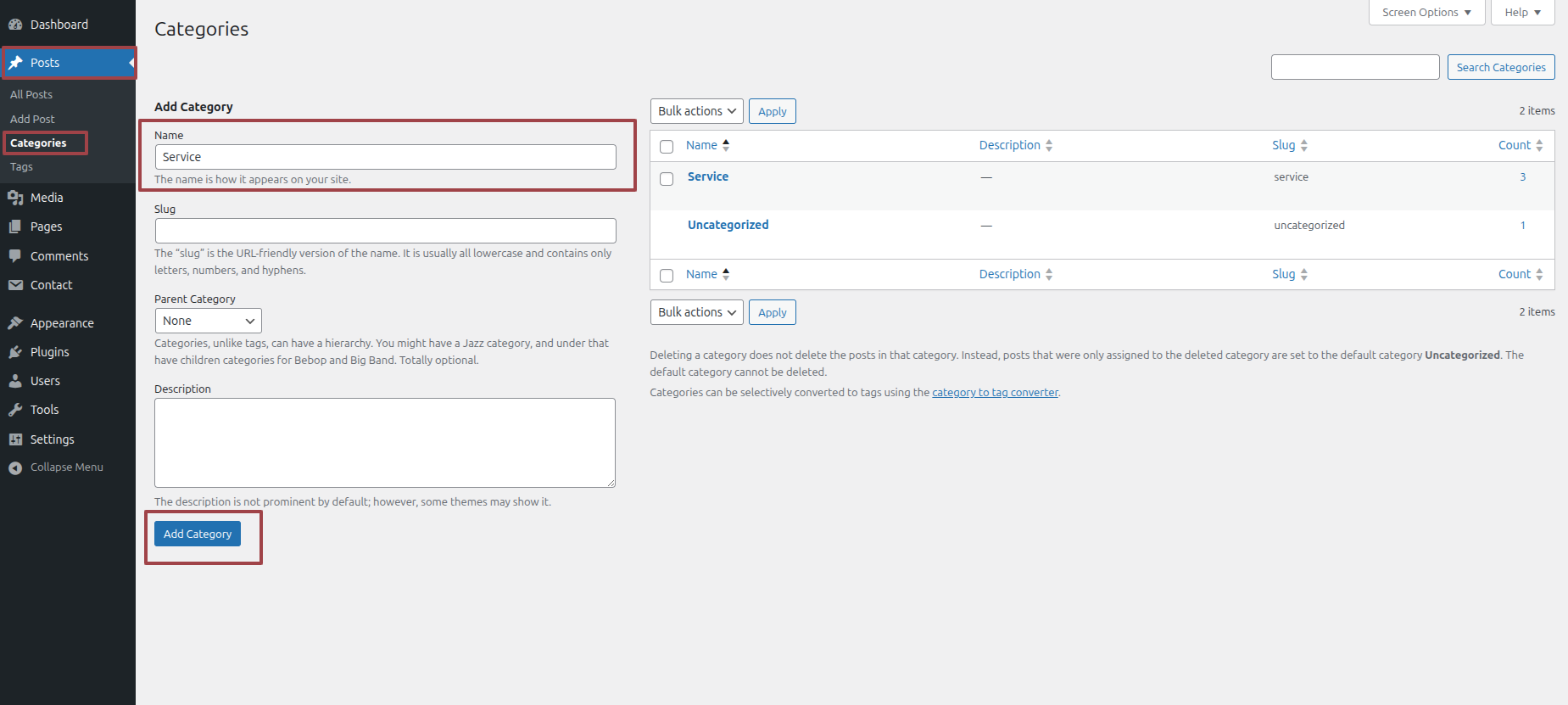1568x705 pixels.
Task: Click into the Slug input field
Action: [385, 231]
